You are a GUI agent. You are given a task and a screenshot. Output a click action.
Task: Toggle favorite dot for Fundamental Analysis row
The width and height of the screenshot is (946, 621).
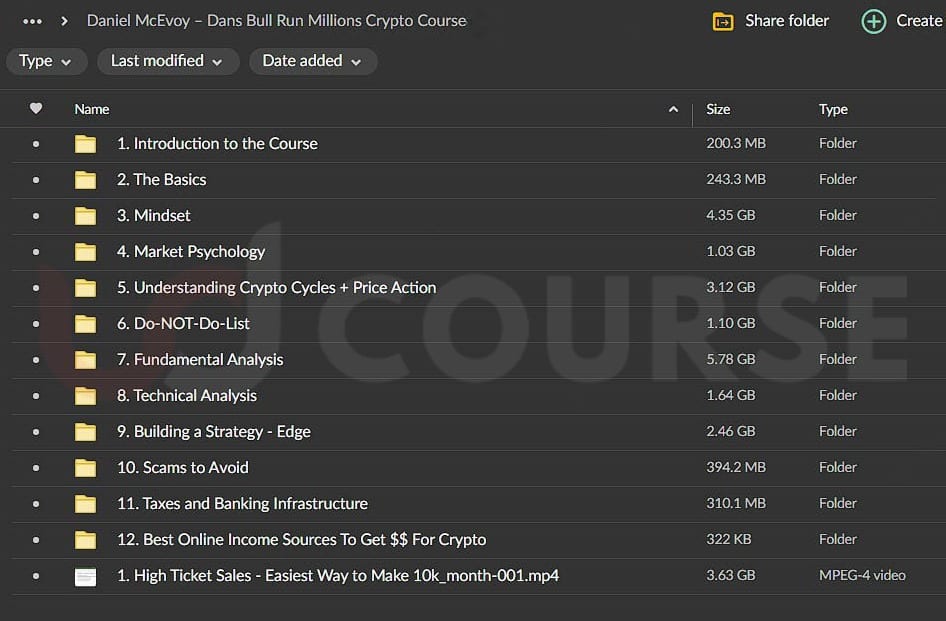tap(36, 360)
